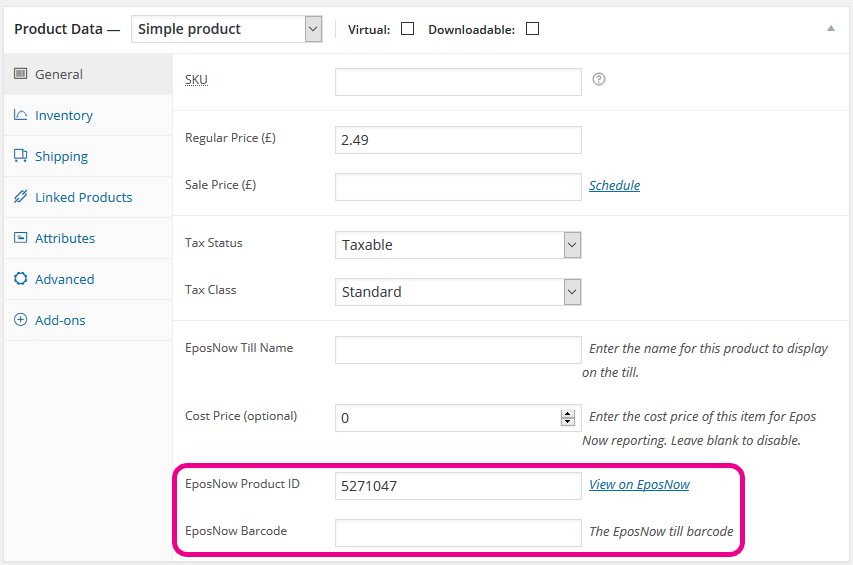Follow the View on EposNow link
This screenshot has height=565, width=853.
click(x=639, y=485)
